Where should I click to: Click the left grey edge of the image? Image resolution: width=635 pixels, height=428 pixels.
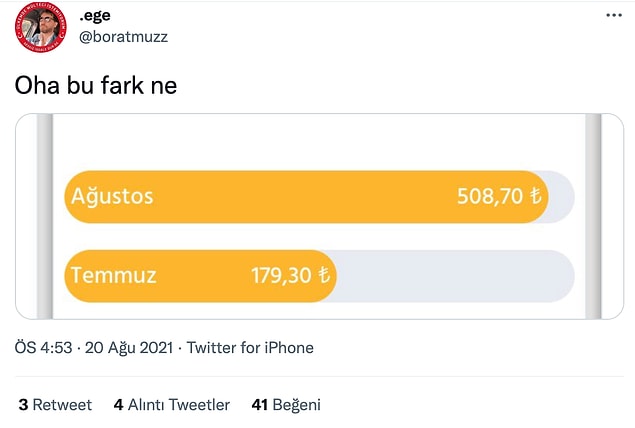[45, 217]
